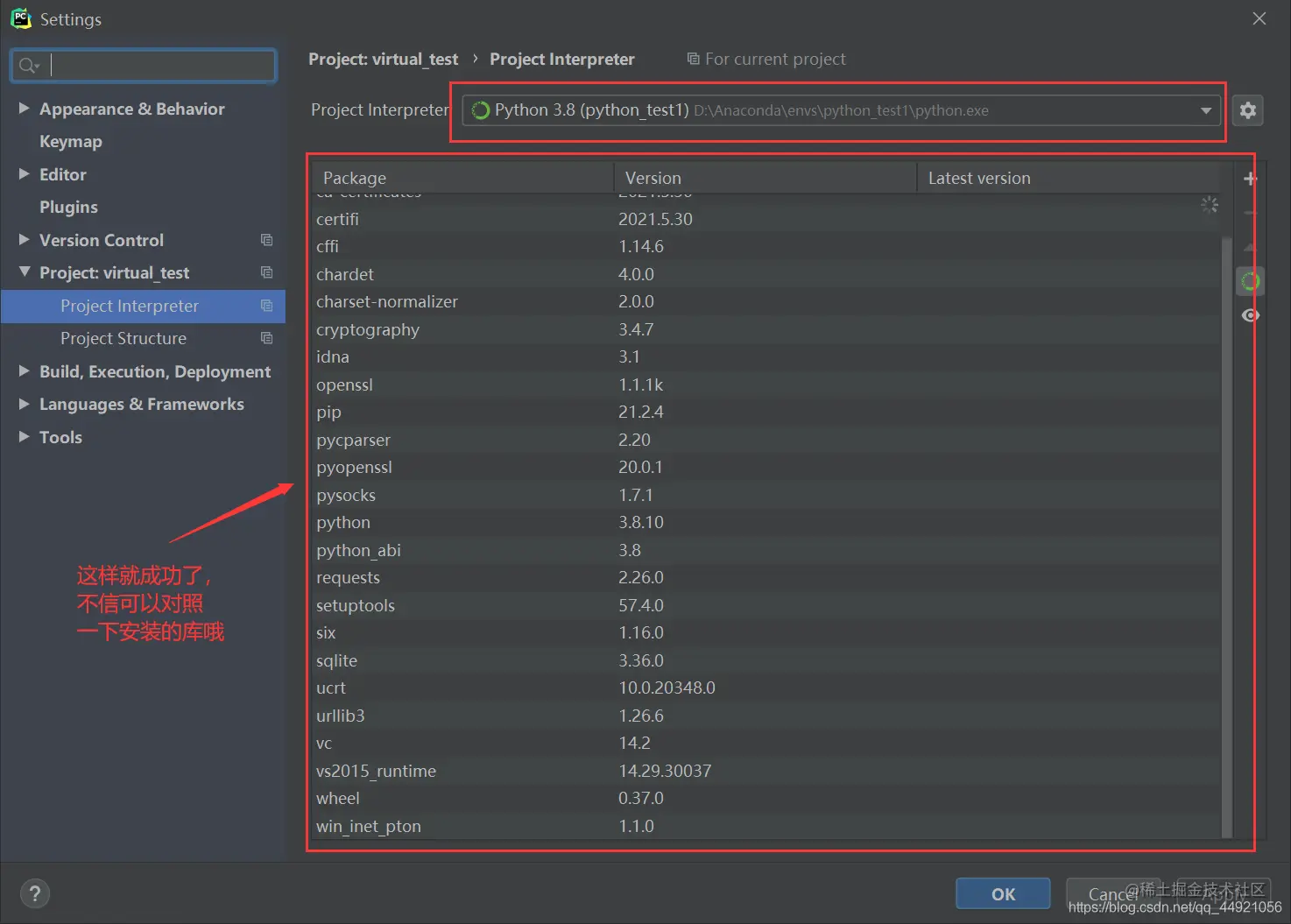This screenshot has height=924, width=1291.
Task: Select the wheel package row
Action: [767, 798]
